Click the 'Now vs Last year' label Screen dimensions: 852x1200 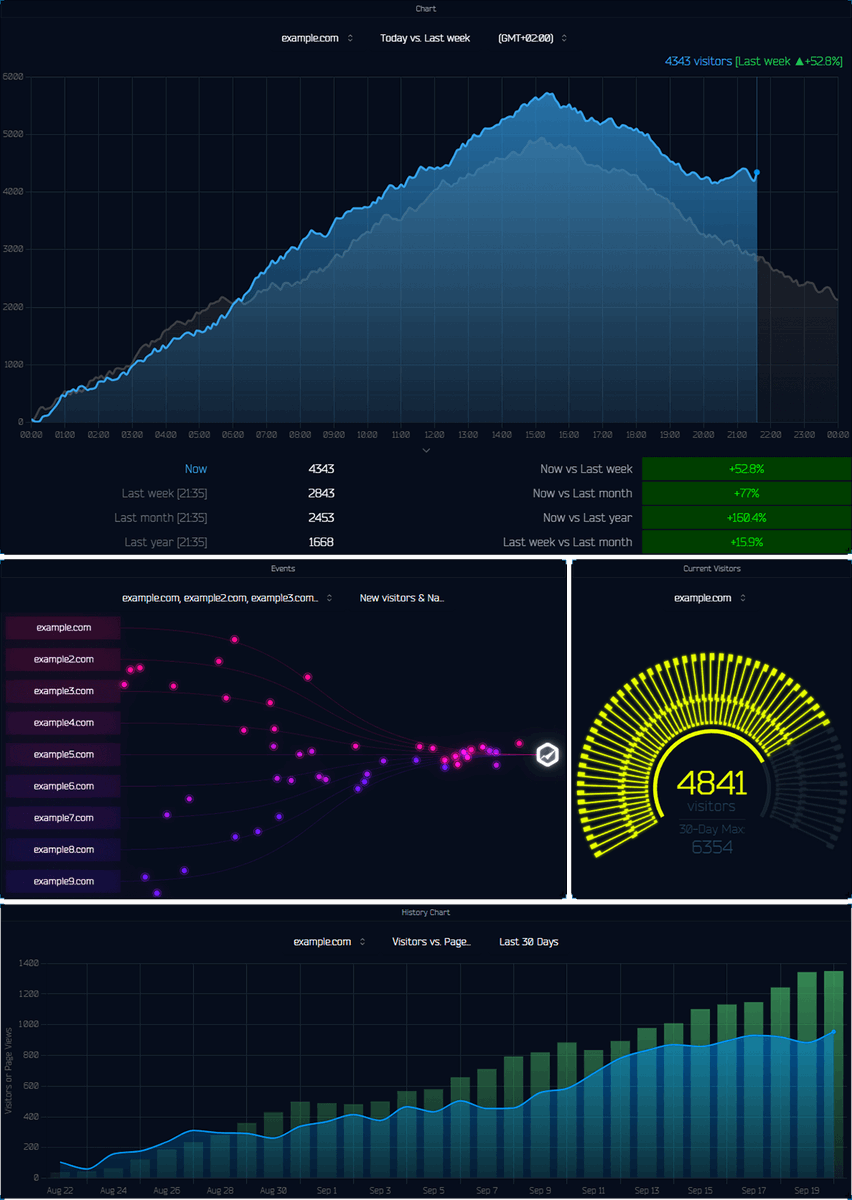585,518
